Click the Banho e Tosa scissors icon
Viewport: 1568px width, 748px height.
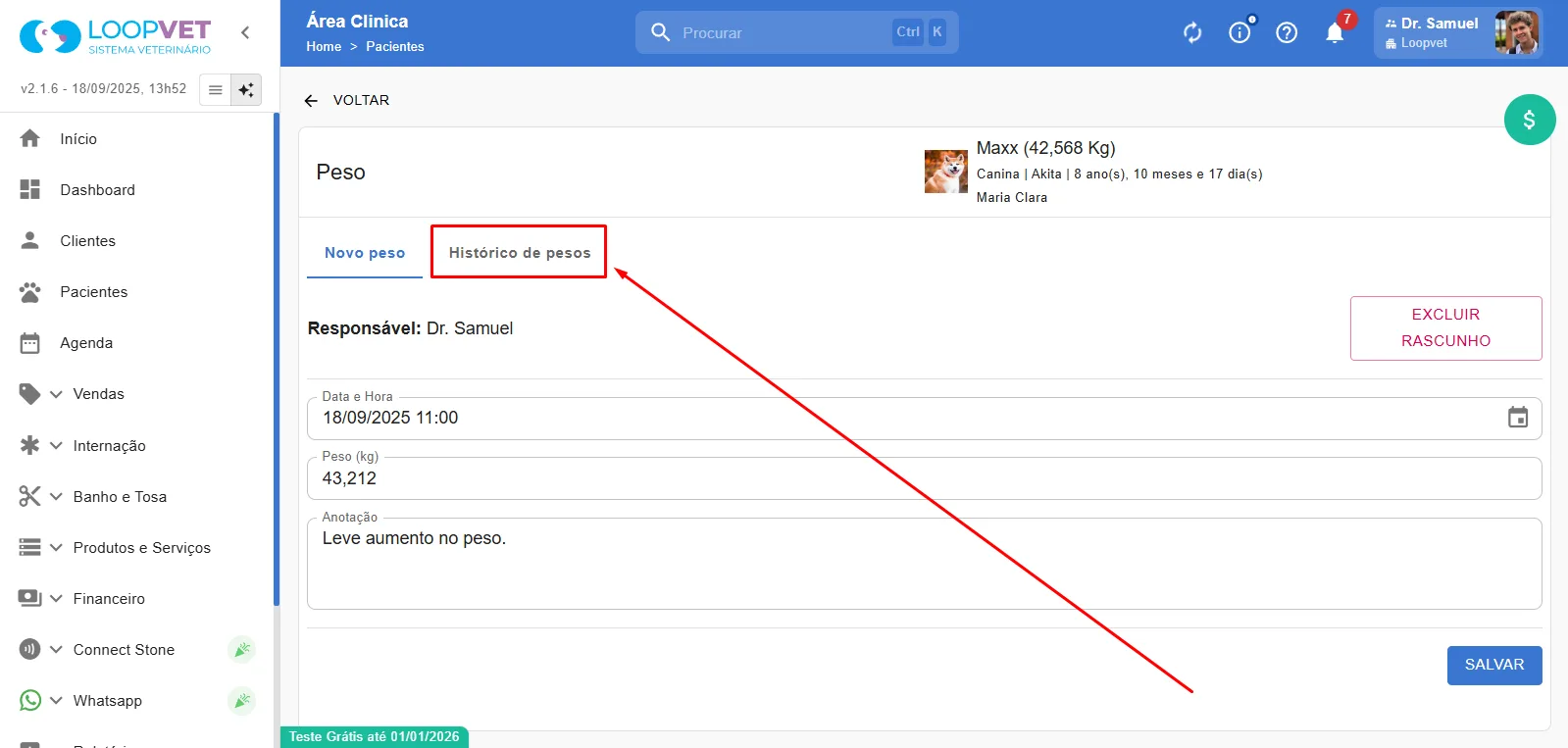coord(30,496)
